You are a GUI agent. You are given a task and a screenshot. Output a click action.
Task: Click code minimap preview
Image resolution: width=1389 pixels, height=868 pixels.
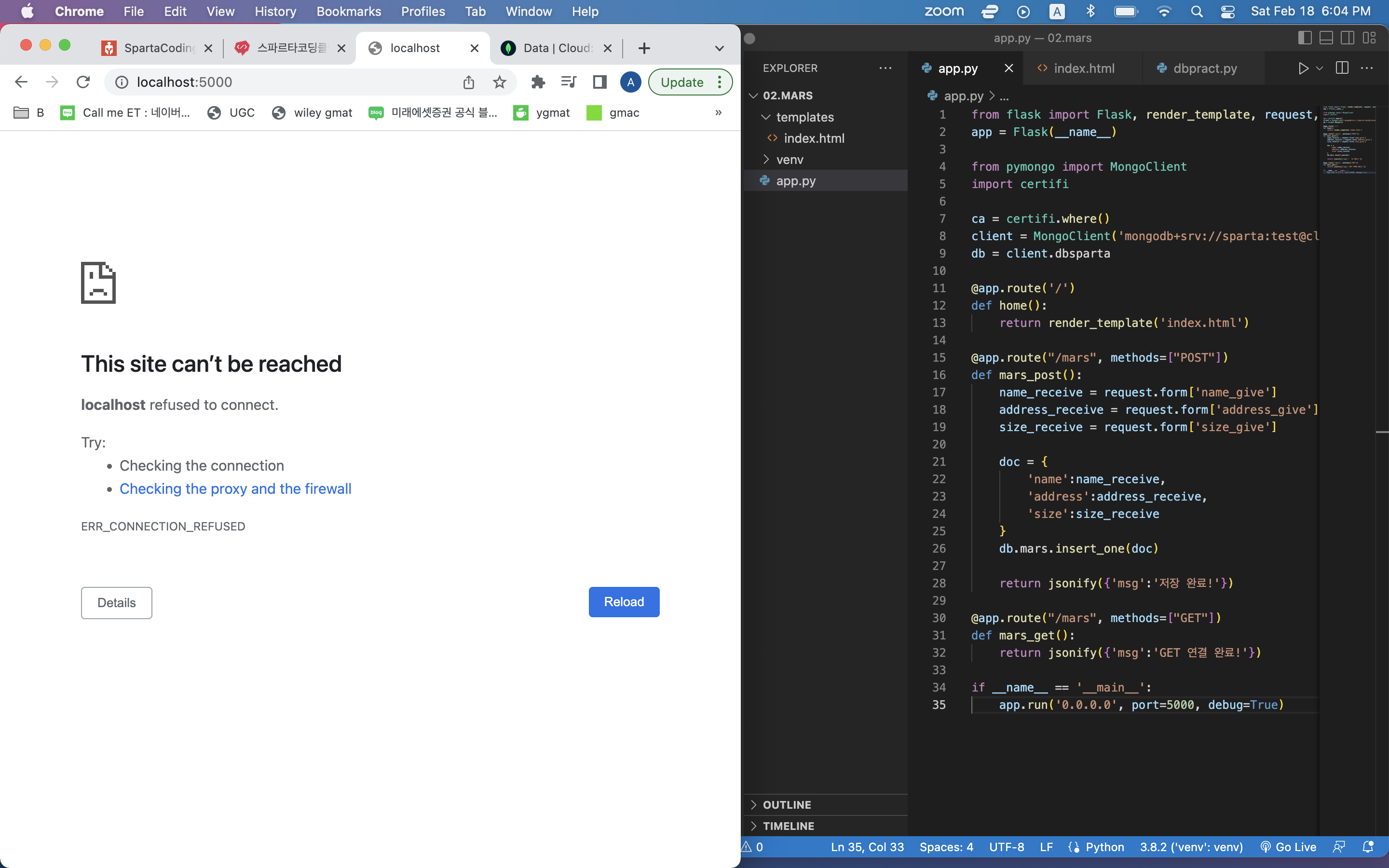point(1349,139)
